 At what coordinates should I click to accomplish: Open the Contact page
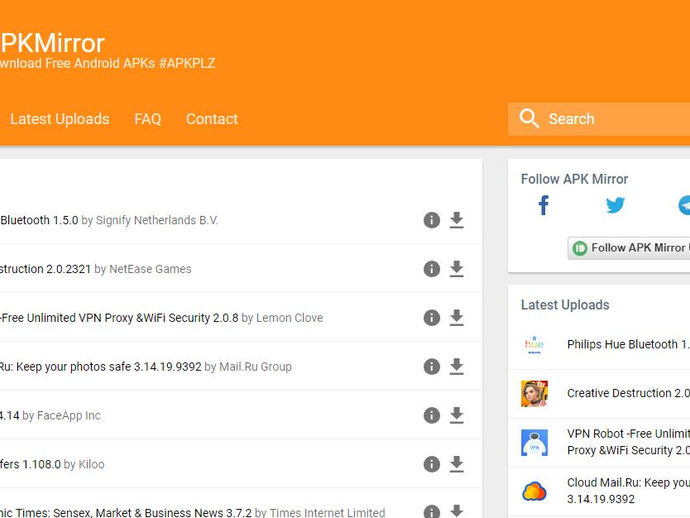coord(212,119)
